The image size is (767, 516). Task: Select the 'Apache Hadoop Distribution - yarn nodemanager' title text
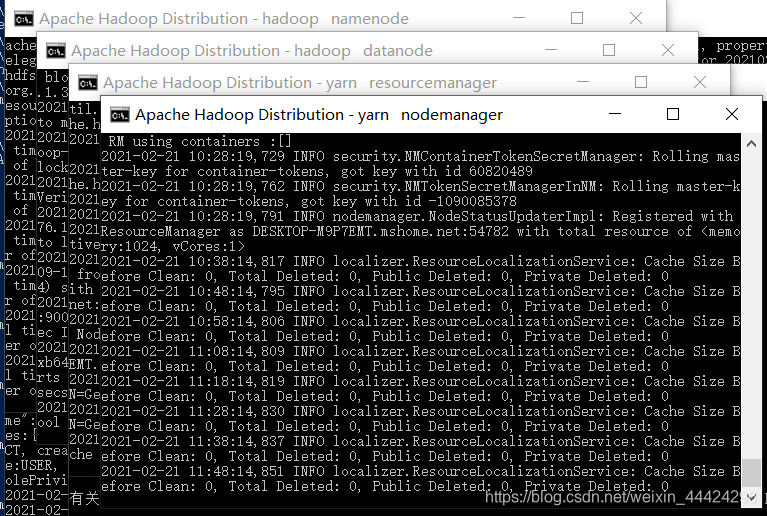[x=319, y=115]
